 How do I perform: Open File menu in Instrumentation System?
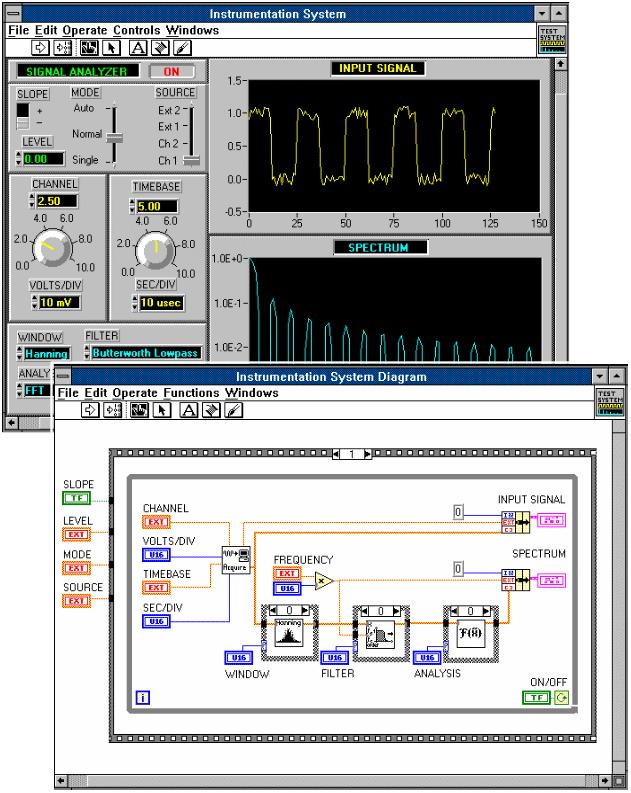coord(19,30)
